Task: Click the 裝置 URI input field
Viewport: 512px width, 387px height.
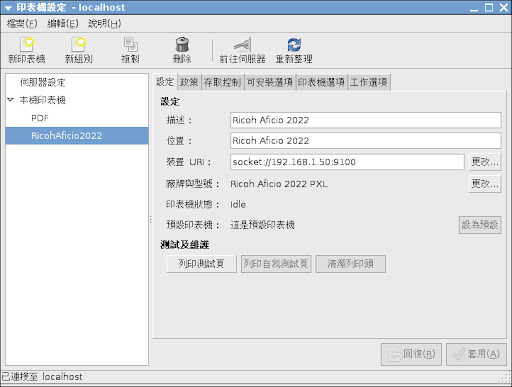Action: pos(347,162)
